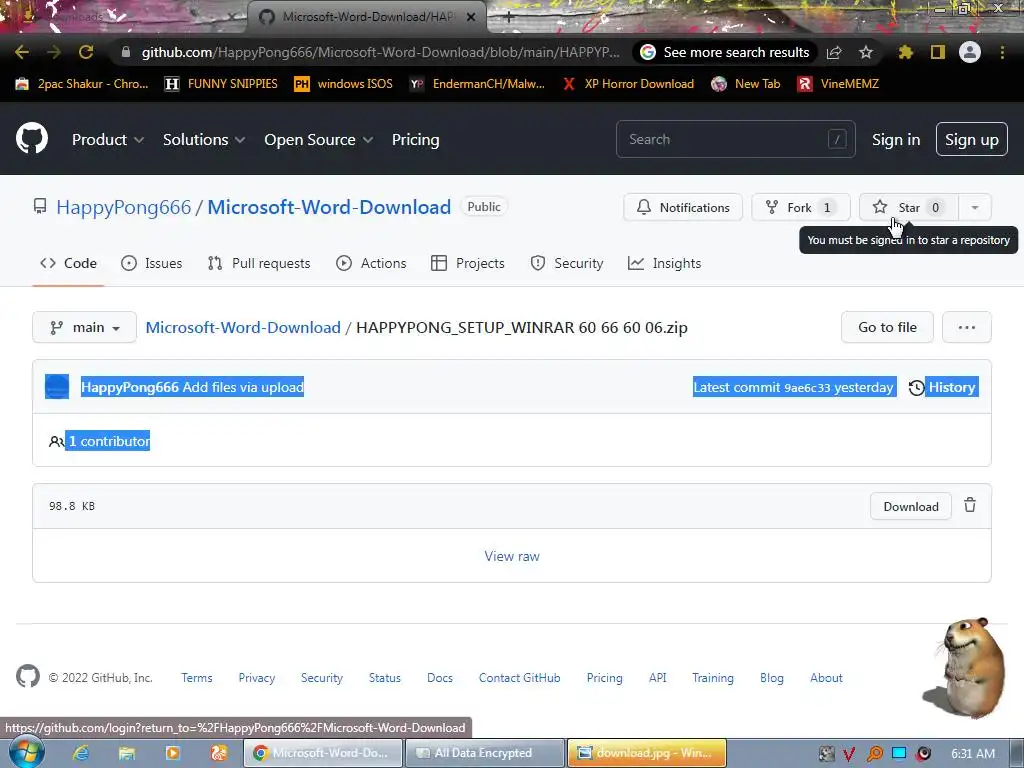Viewport: 1024px width, 768px height.
Task: Expand the Star lists dropdown arrow
Action: click(974, 207)
